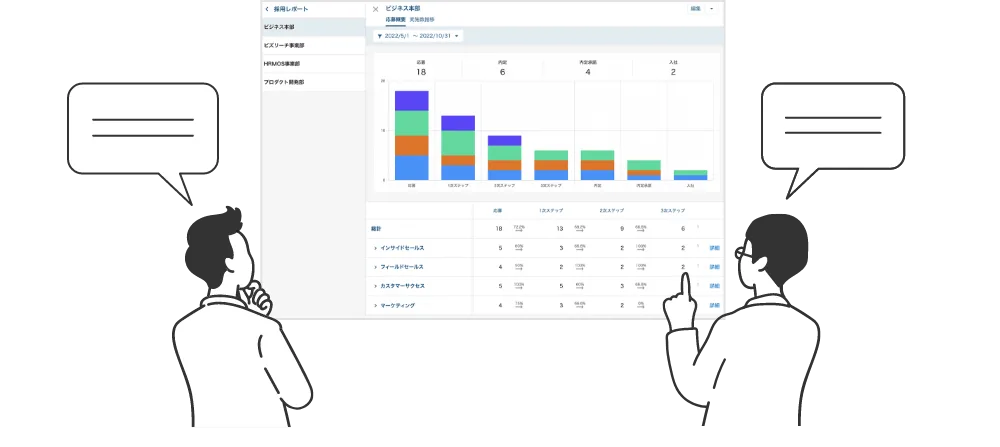Click the purple segment of the tallest bar
Screen dimensions: 1000x447
(x=411, y=100)
